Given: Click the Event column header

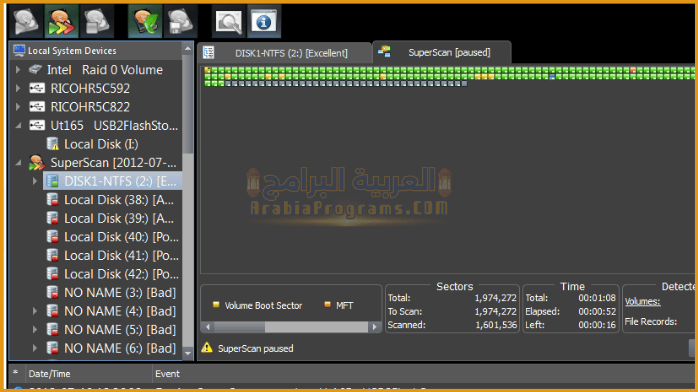Looking at the screenshot, I should tap(167, 374).
